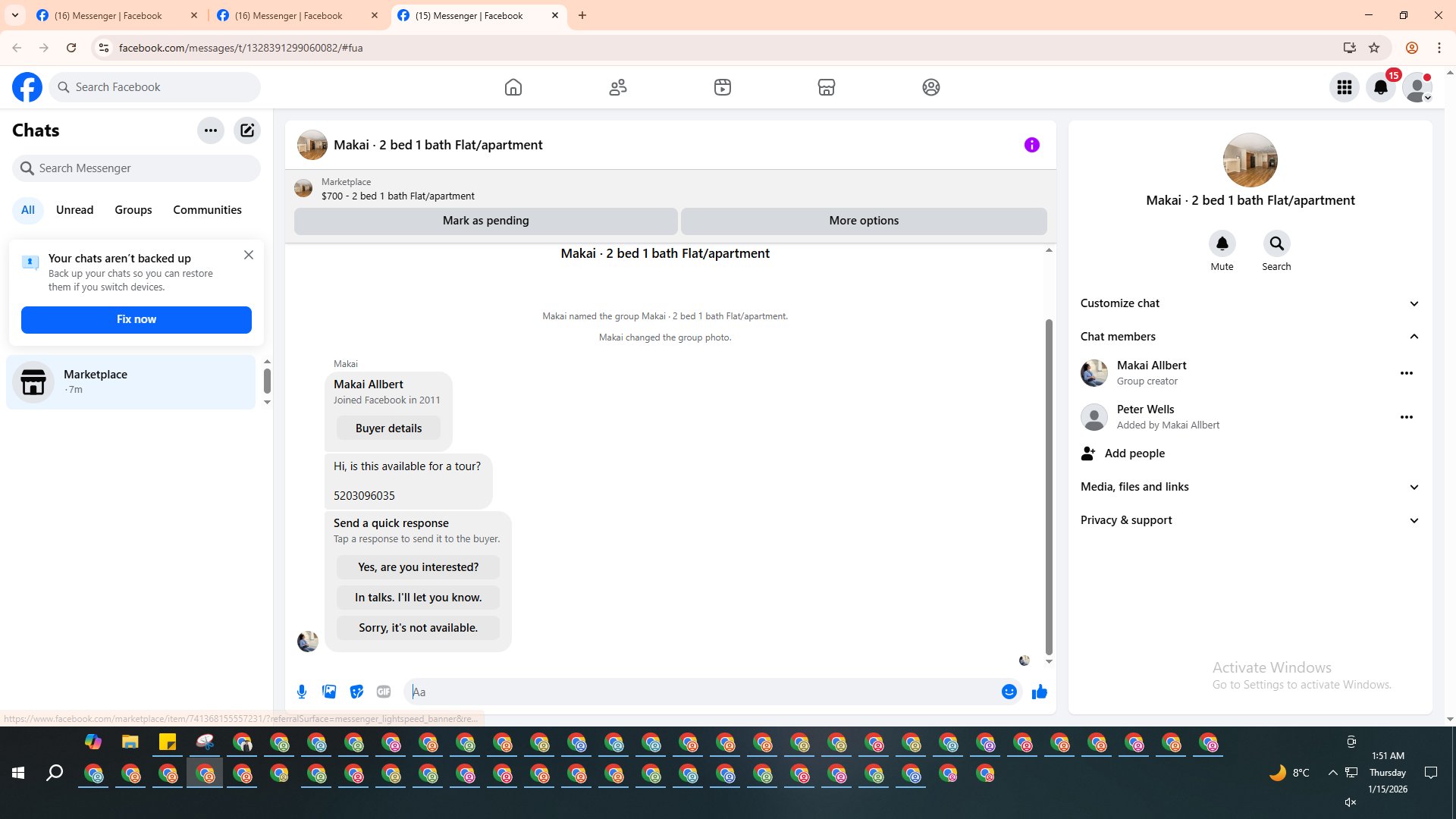Screen dimensions: 1456x819
Task: Expand Media, files and links section
Action: [1250, 487]
